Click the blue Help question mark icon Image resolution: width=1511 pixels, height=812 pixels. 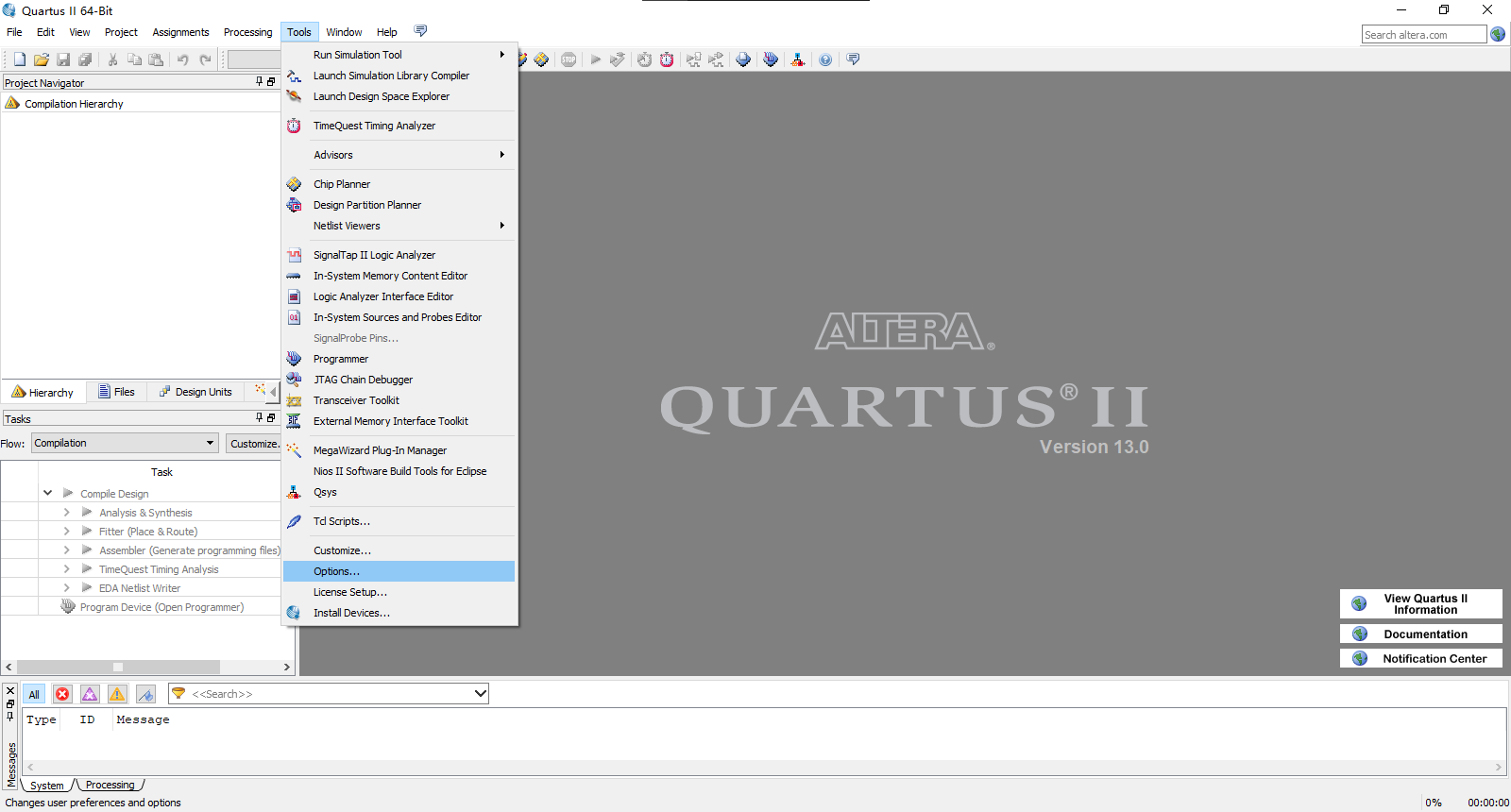pyautogui.click(x=825, y=59)
